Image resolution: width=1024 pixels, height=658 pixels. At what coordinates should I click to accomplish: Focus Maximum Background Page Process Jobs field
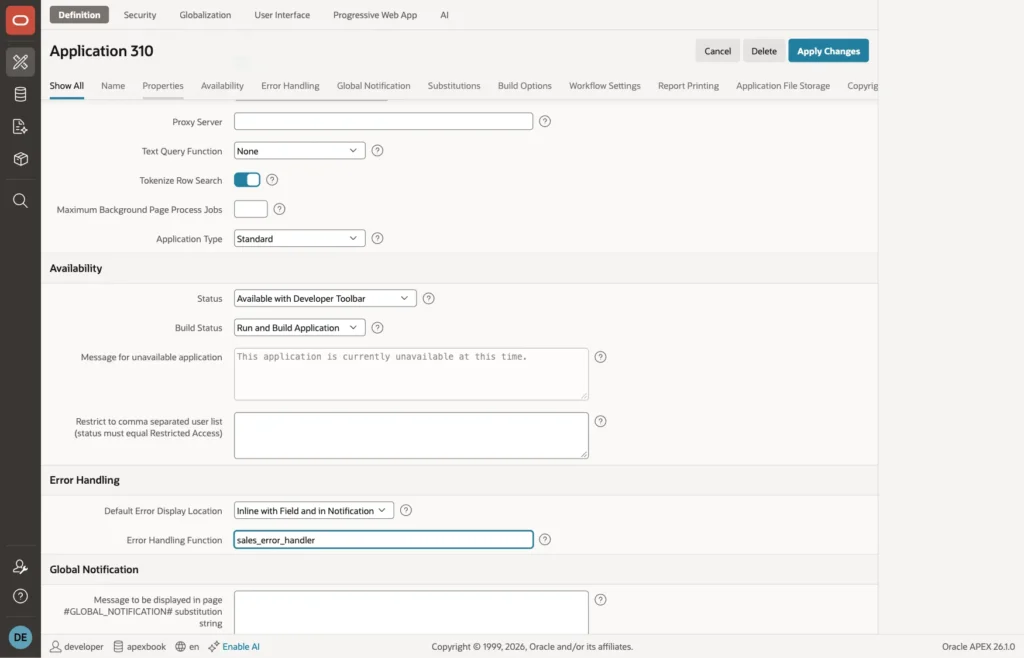tap(251, 209)
